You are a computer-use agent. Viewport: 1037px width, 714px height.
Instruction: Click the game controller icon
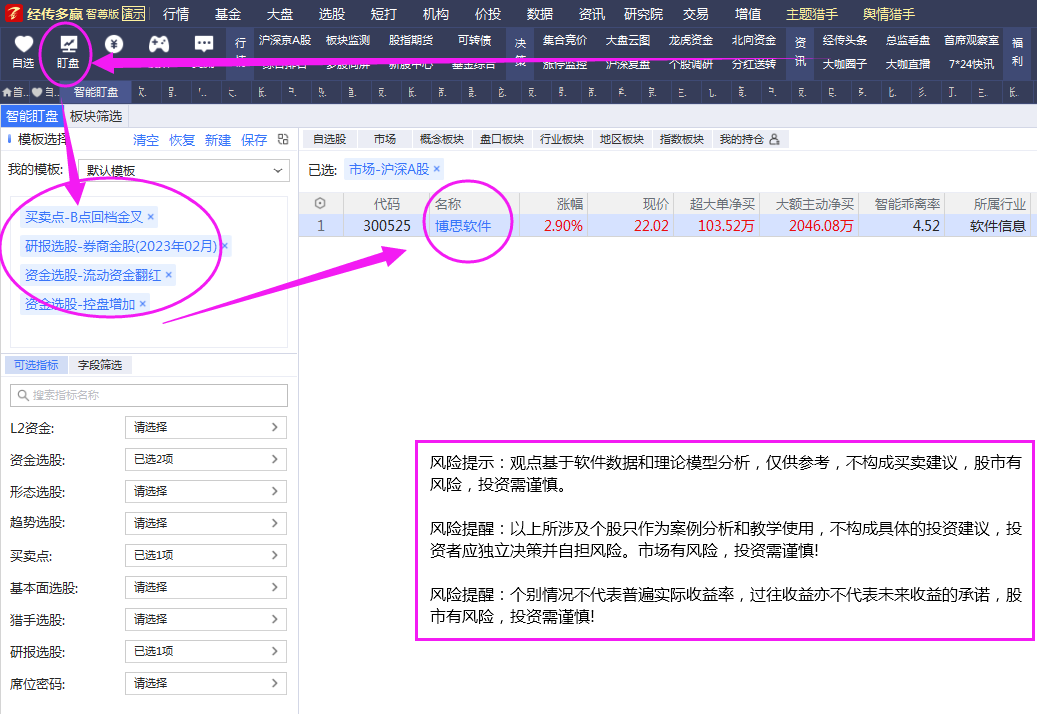click(x=159, y=44)
